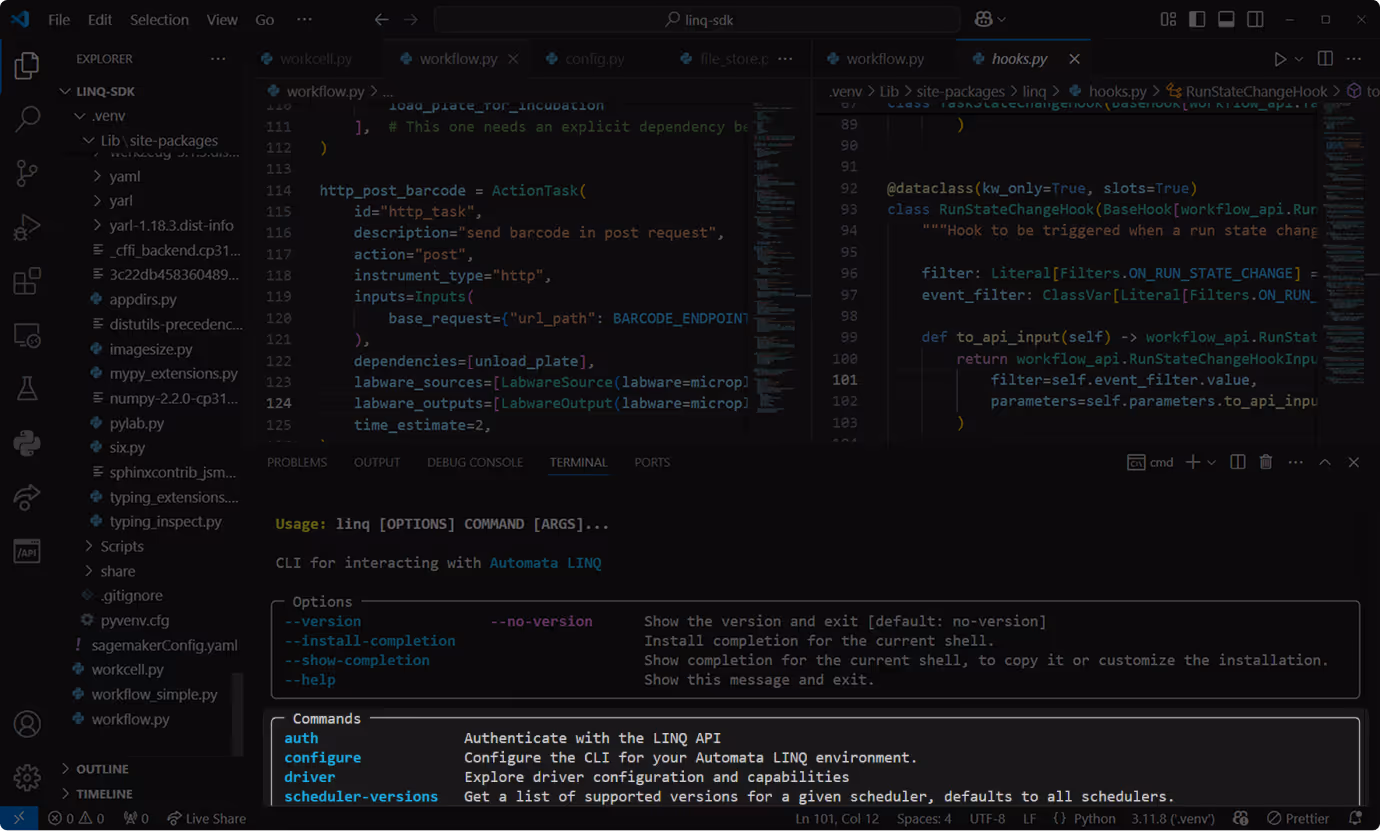Create a new terminal with the plus icon
Image resolution: width=1380 pixels, height=831 pixels.
click(x=1191, y=462)
